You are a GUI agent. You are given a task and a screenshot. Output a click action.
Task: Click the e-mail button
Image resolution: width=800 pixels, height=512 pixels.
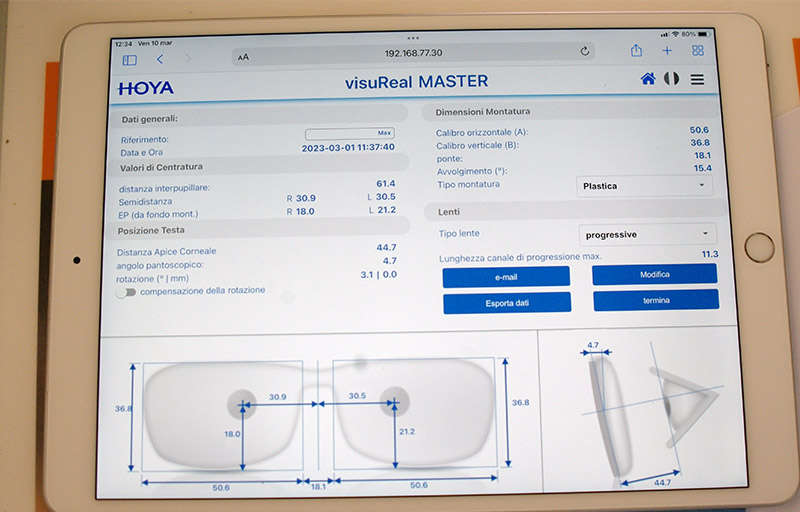tap(506, 277)
